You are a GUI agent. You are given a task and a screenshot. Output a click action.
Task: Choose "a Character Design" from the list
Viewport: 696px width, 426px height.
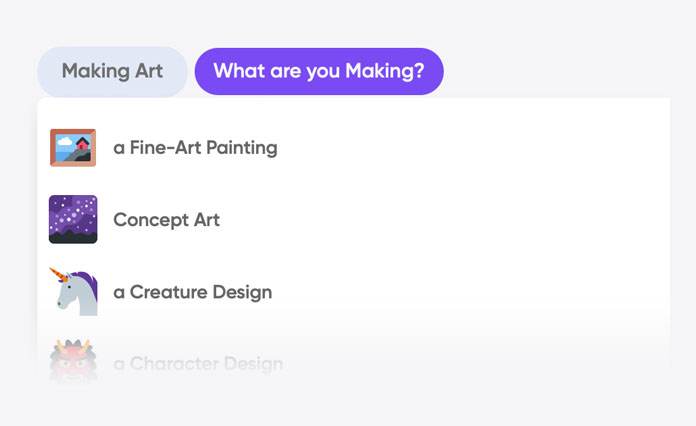click(x=198, y=364)
